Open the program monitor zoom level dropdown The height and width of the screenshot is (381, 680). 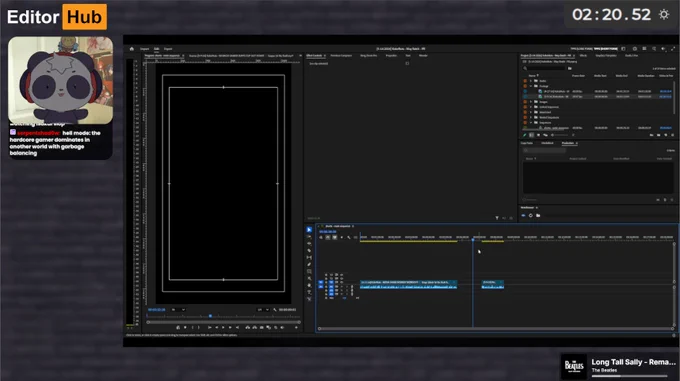[x=178, y=310]
